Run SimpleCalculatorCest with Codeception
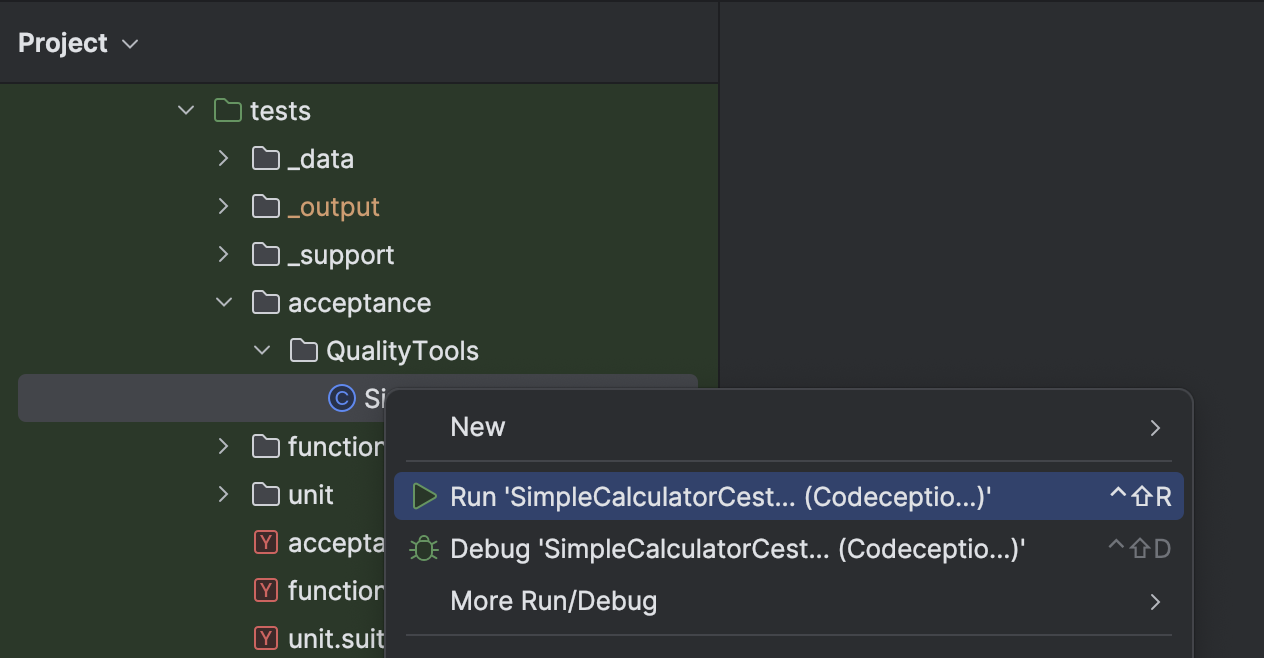Image resolution: width=1264 pixels, height=658 pixels. [720, 497]
